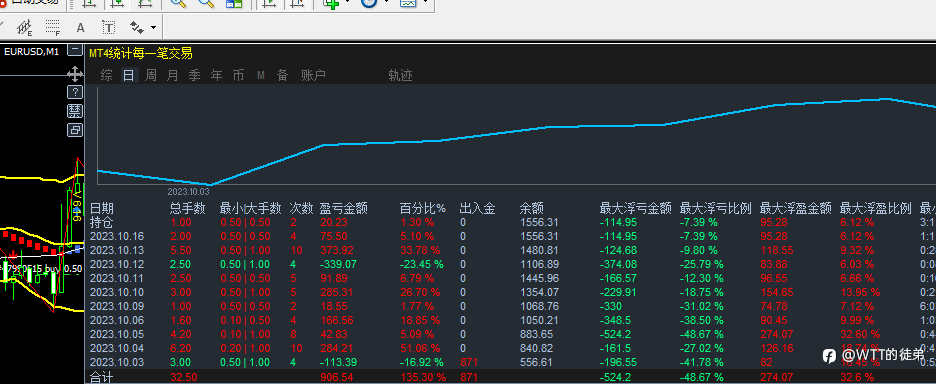Click the 最大浮盈比例 column header
Screen dimensions: 936x384
click(x=876, y=208)
